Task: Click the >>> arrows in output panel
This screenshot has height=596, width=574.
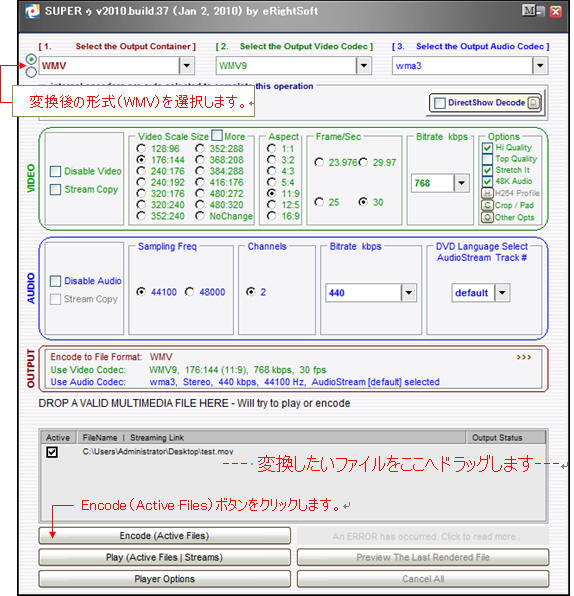Action: 524,357
